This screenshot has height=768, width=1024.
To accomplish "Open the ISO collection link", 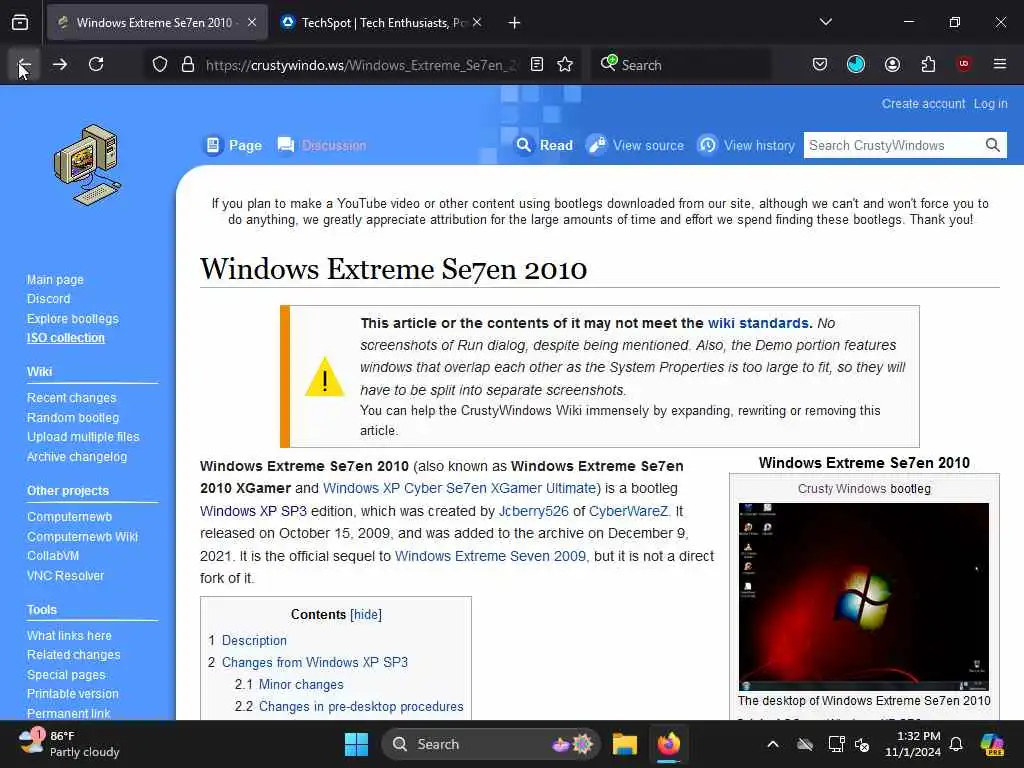I will coord(65,338).
